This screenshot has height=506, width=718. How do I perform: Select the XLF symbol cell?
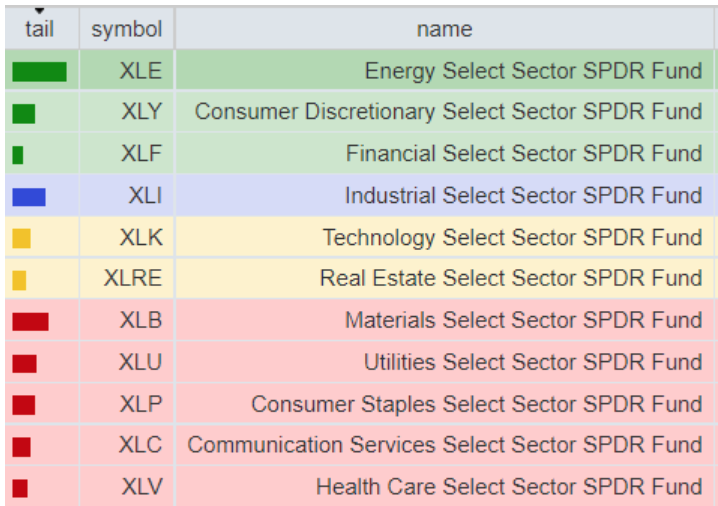(x=141, y=154)
